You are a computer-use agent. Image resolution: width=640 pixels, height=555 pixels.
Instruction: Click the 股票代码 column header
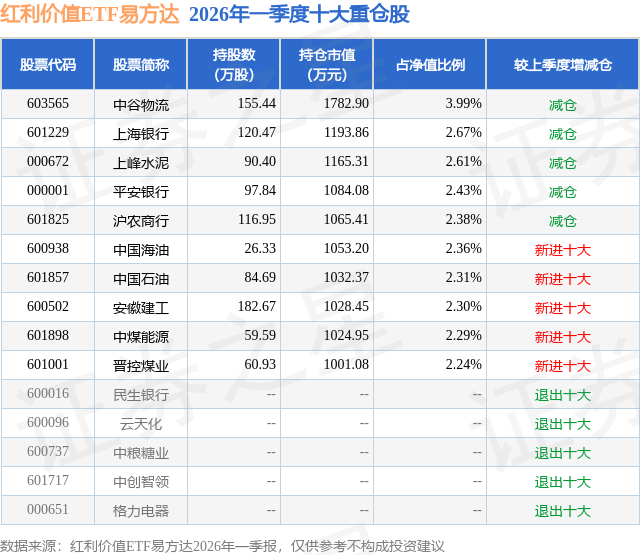[x=48, y=64]
